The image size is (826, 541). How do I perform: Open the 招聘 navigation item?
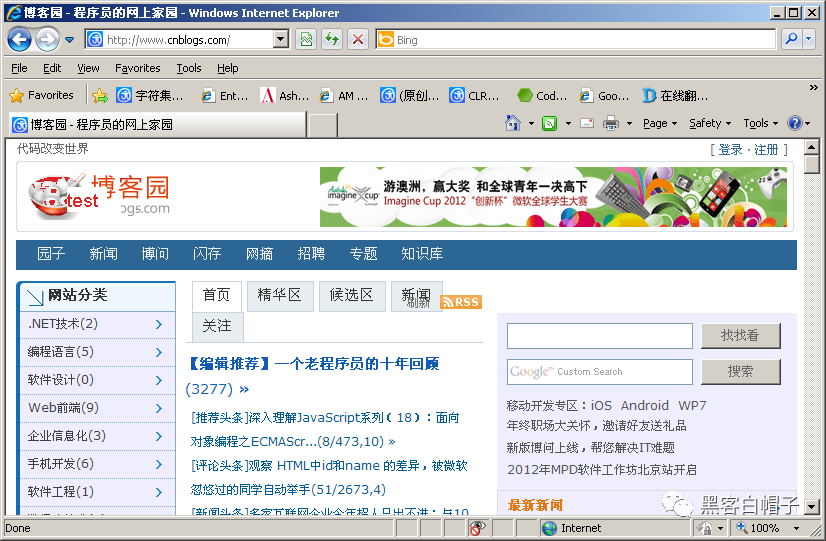point(311,254)
